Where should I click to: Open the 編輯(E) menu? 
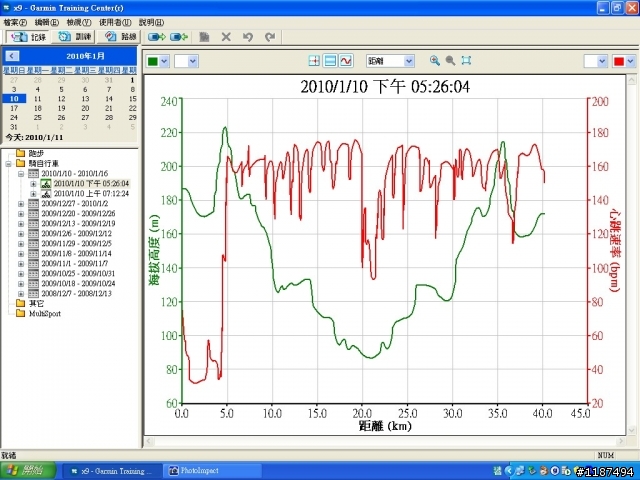(x=47, y=22)
